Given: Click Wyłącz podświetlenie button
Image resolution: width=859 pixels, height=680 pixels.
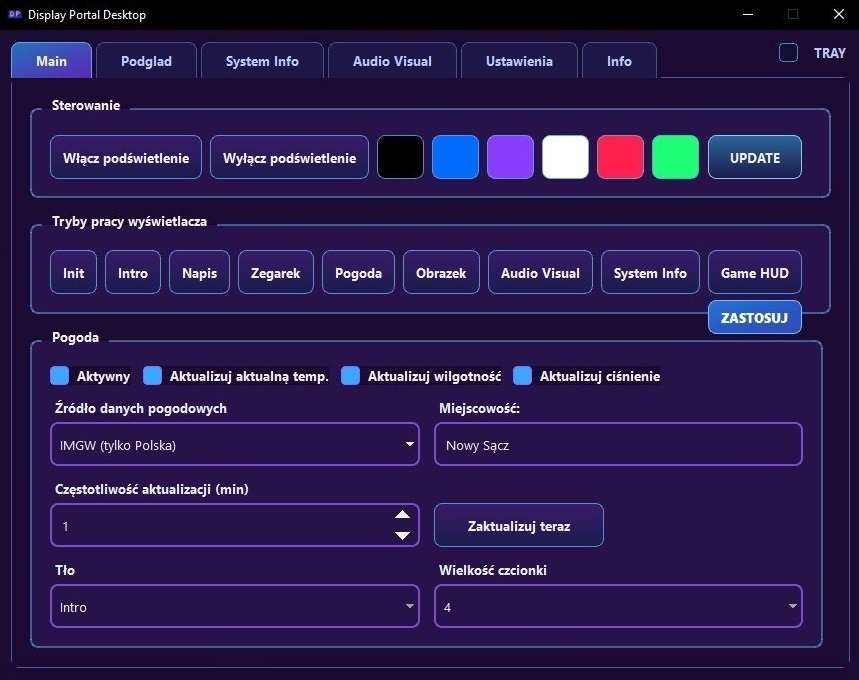Looking at the screenshot, I should 289,157.
